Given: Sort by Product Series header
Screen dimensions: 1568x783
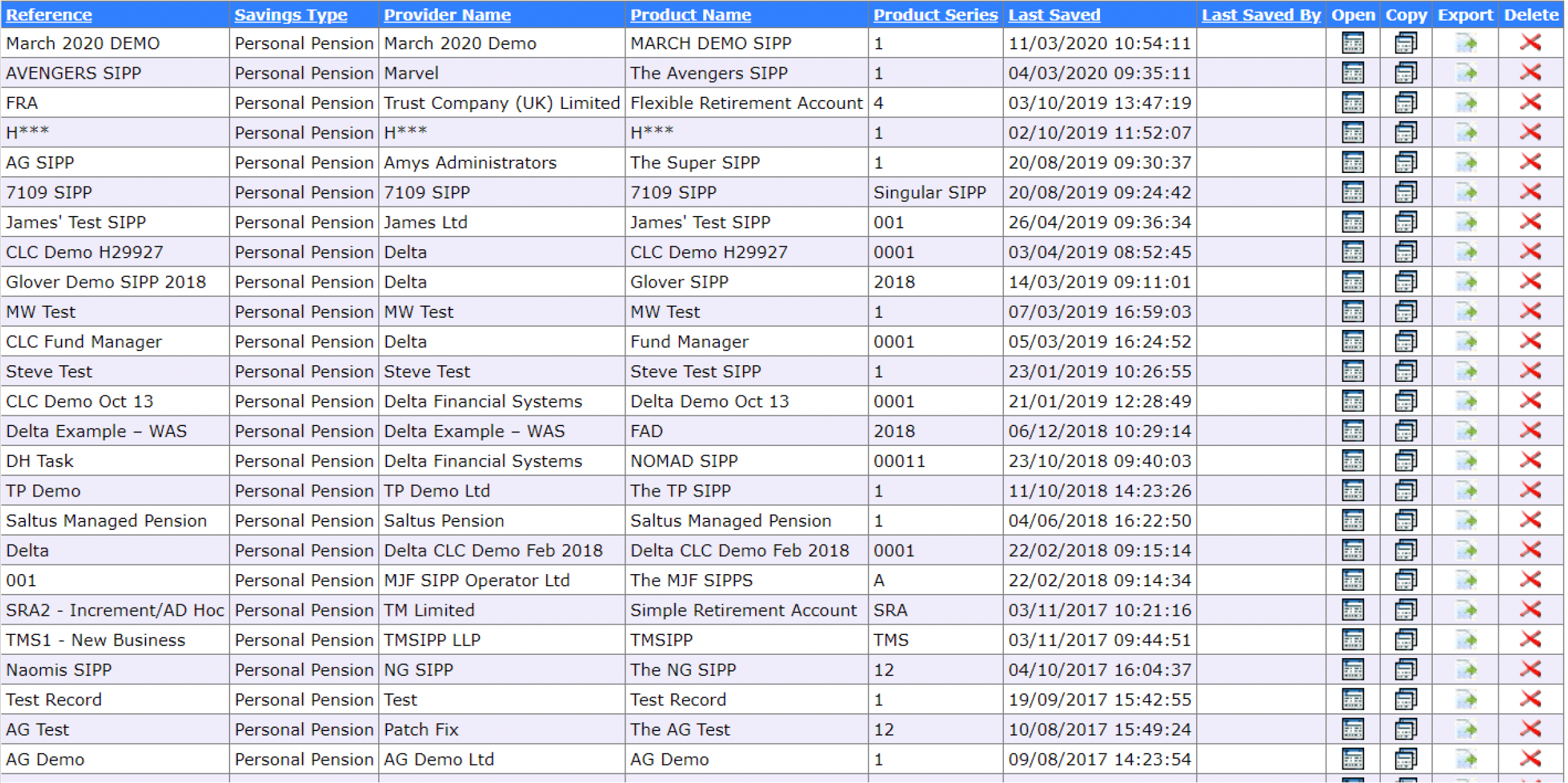Looking at the screenshot, I should tap(935, 15).
